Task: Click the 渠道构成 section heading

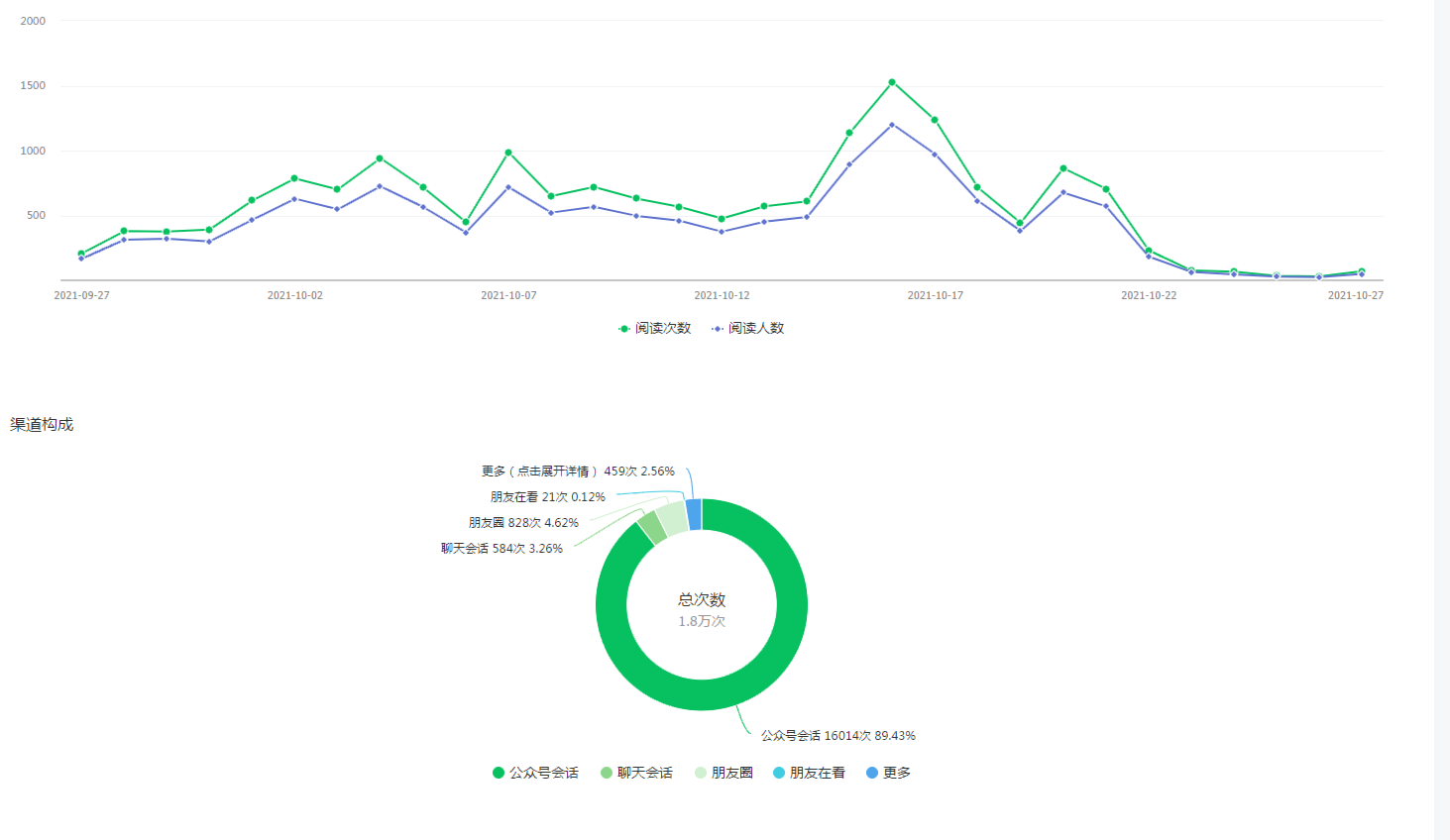Action: 42,424
